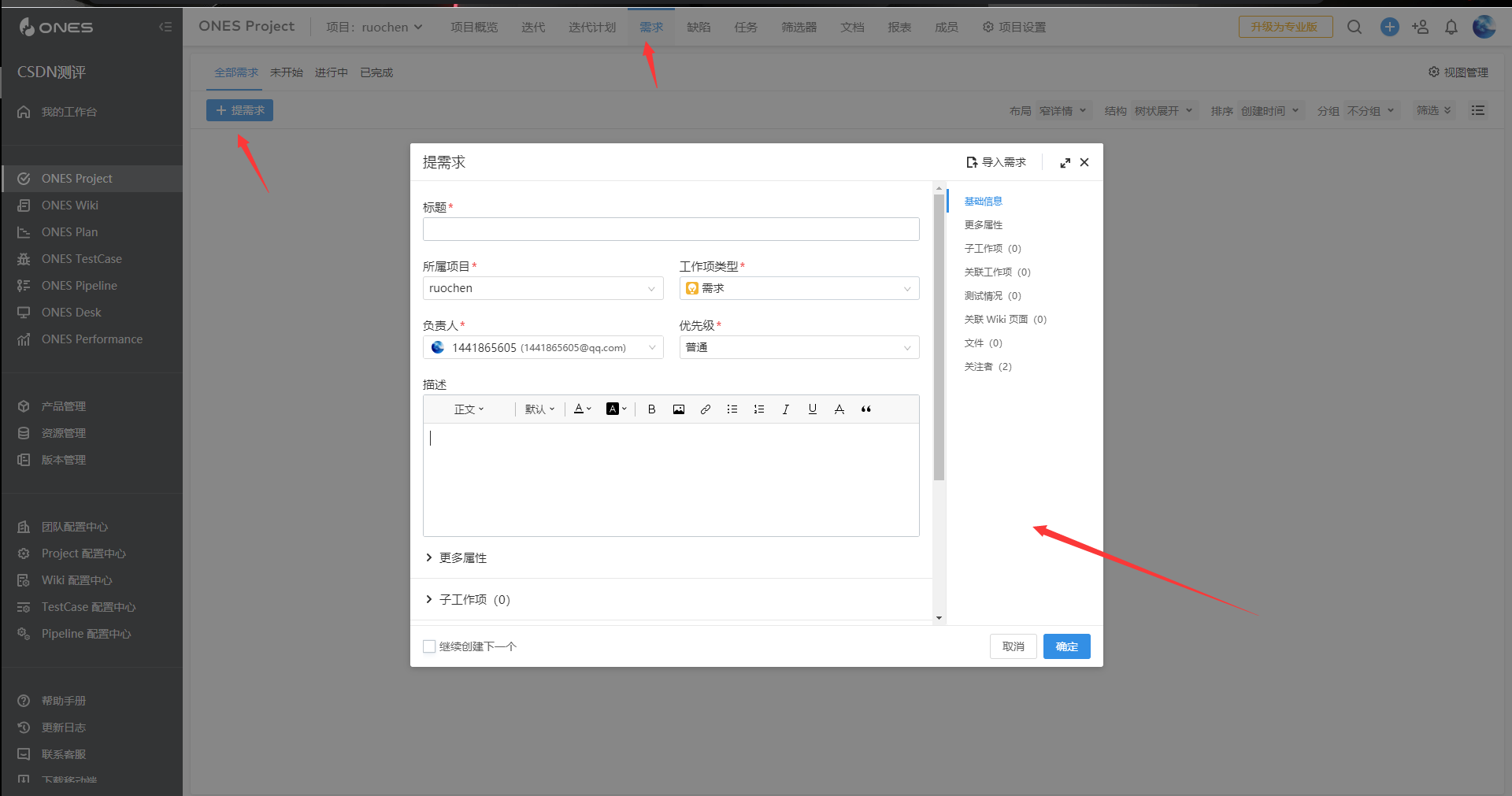
Task: Toggle bold formatting in the description editor
Action: pos(651,409)
